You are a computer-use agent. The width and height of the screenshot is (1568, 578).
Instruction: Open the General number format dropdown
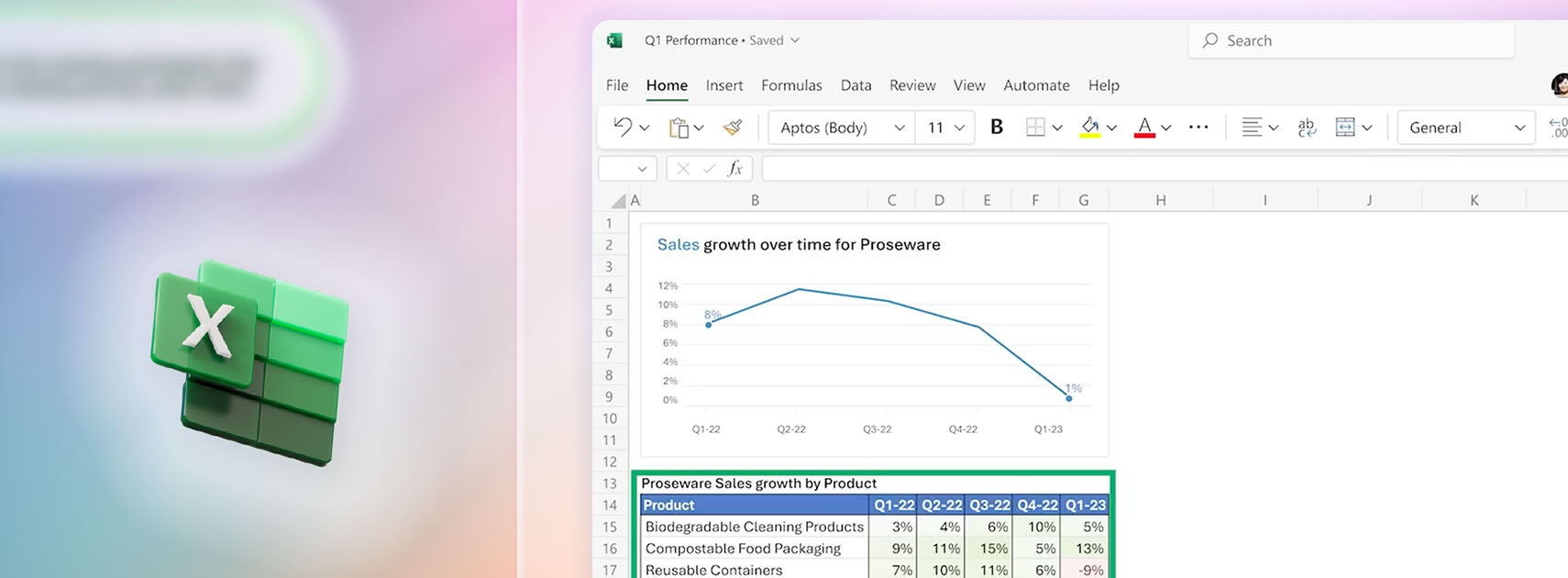point(1466,128)
